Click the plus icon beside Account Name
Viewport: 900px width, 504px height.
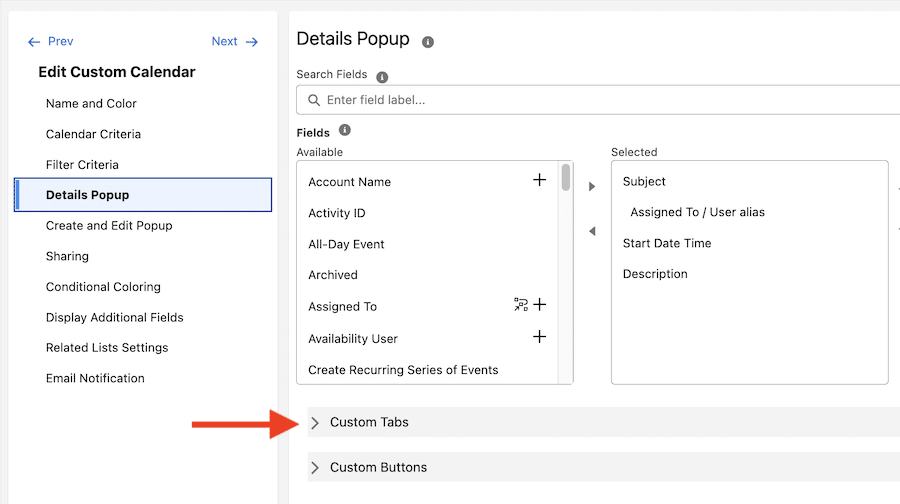[539, 180]
